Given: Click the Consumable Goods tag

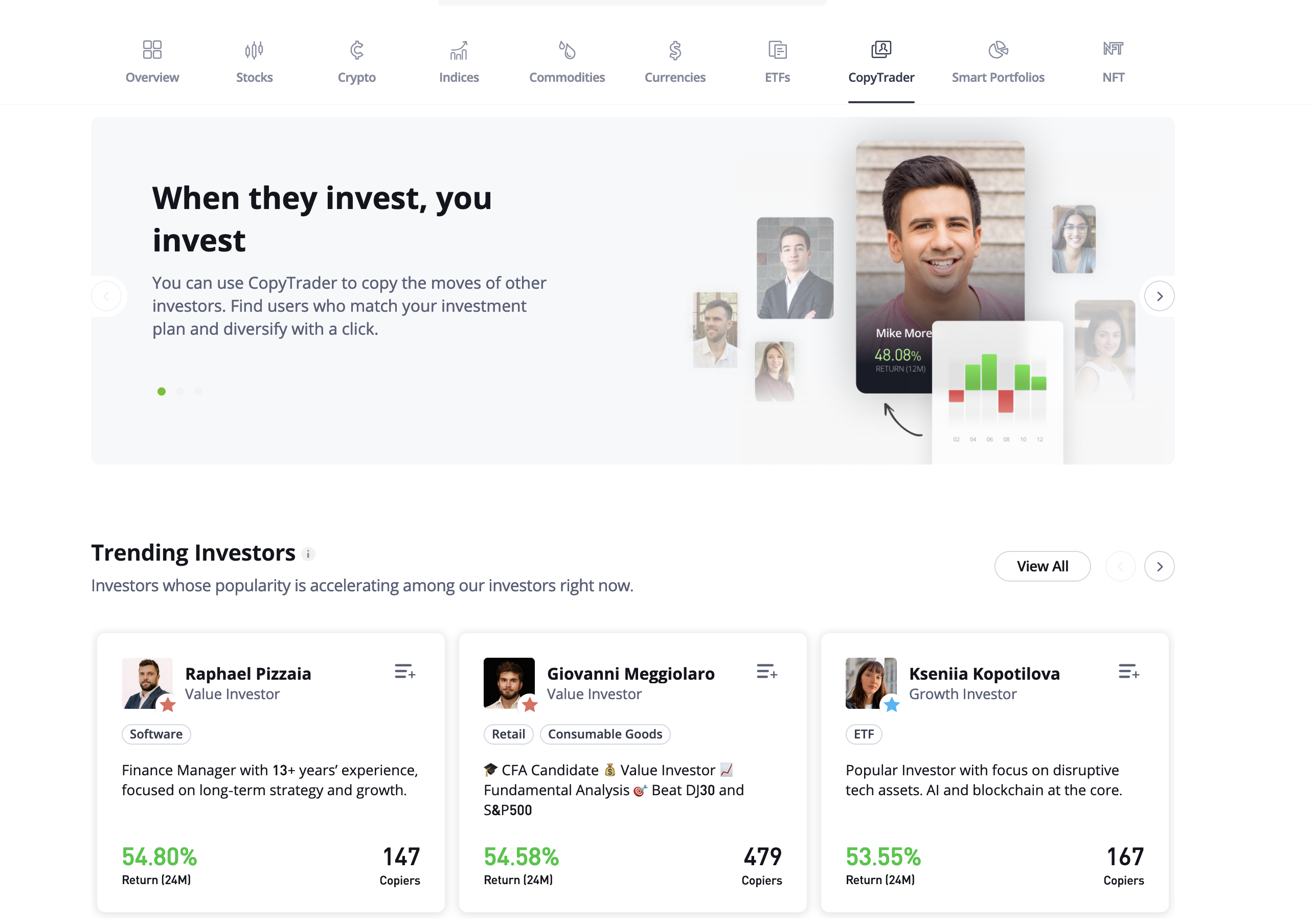Looking at the screenshot, I should 604,734.
